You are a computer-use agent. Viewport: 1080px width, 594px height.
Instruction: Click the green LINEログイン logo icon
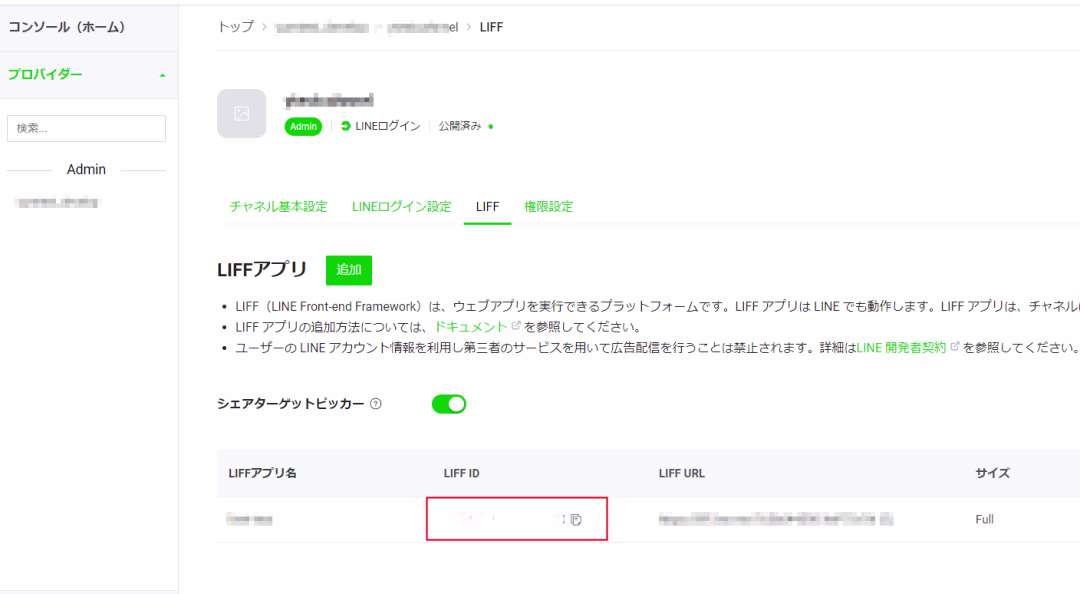click(346, 126)
